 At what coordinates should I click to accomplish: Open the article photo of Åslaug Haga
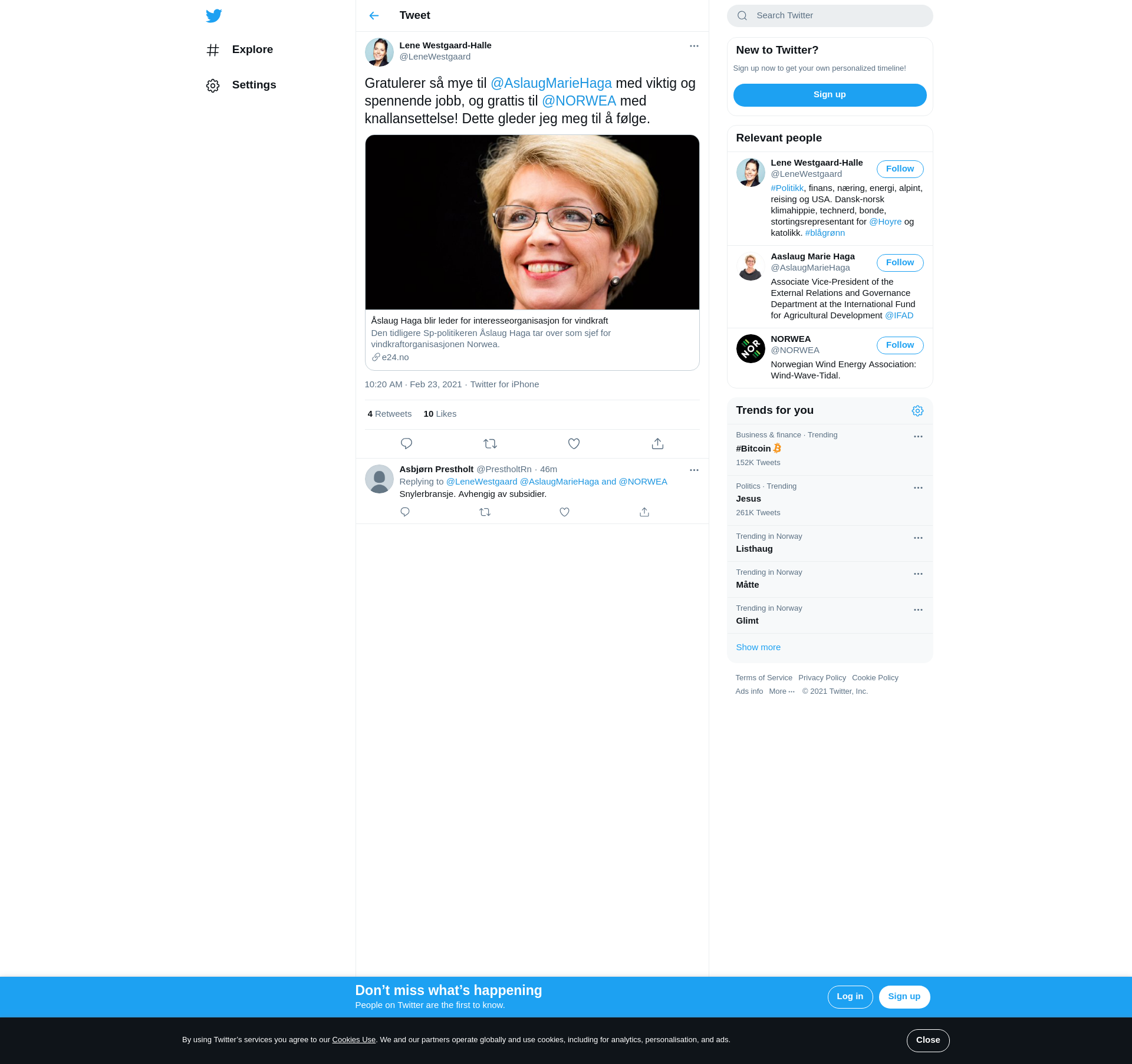pyautogui.click(x=532, y=223)
